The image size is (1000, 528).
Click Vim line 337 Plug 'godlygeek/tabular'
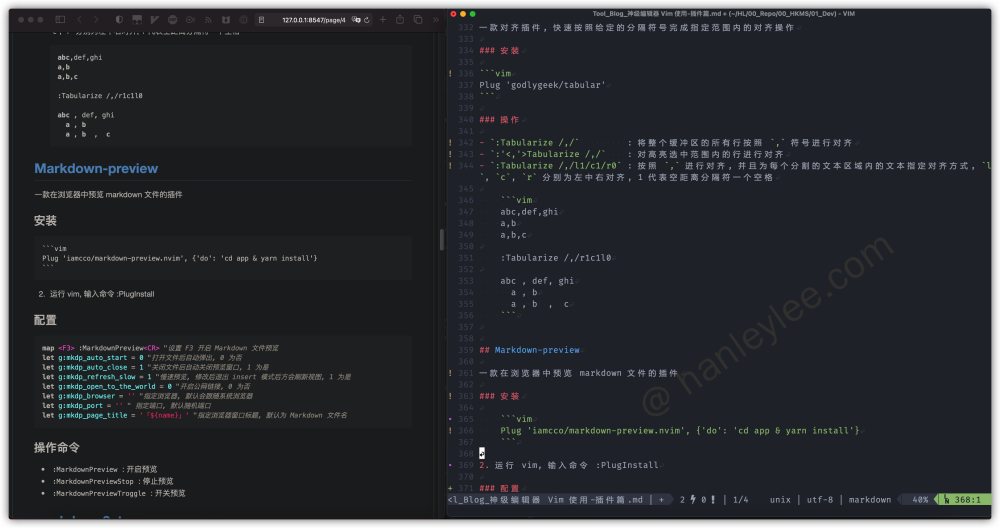tap(541, 85)
